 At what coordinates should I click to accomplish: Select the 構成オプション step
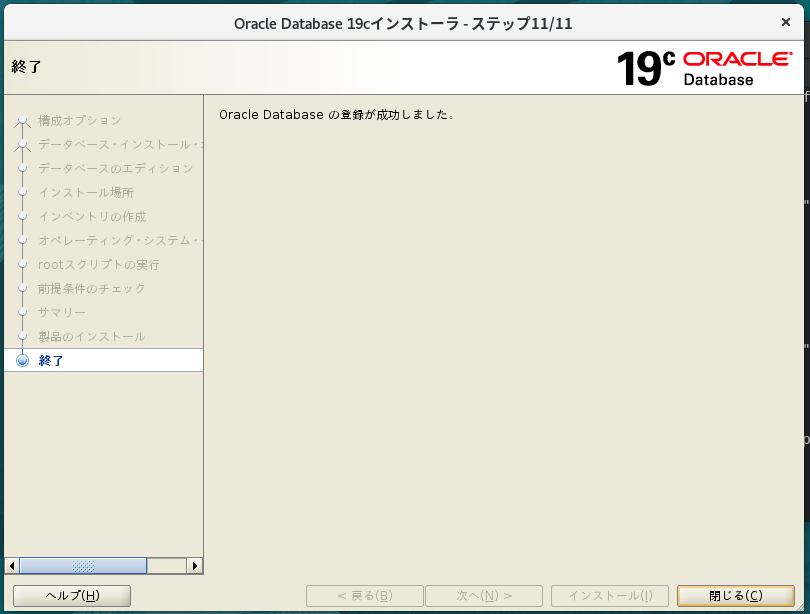click(x=80, y=121)
